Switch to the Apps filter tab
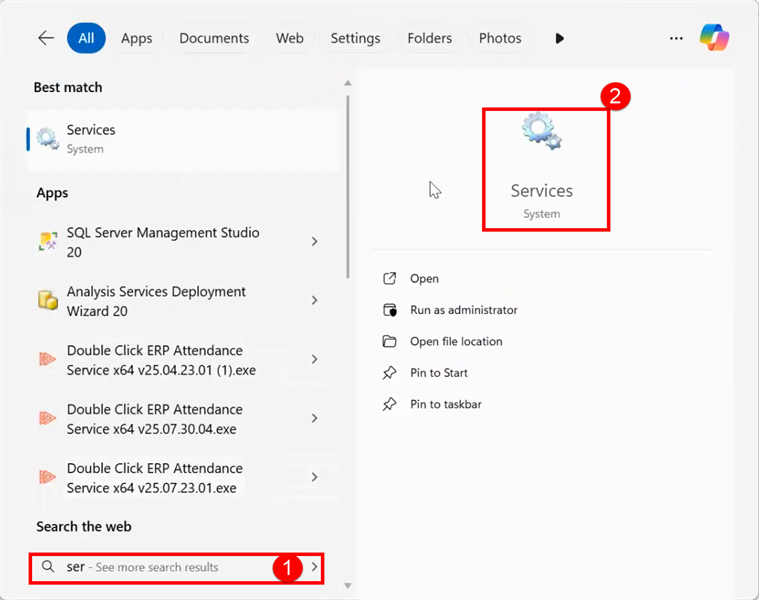This screenshot has height=600, width=759. click(137, 38)
